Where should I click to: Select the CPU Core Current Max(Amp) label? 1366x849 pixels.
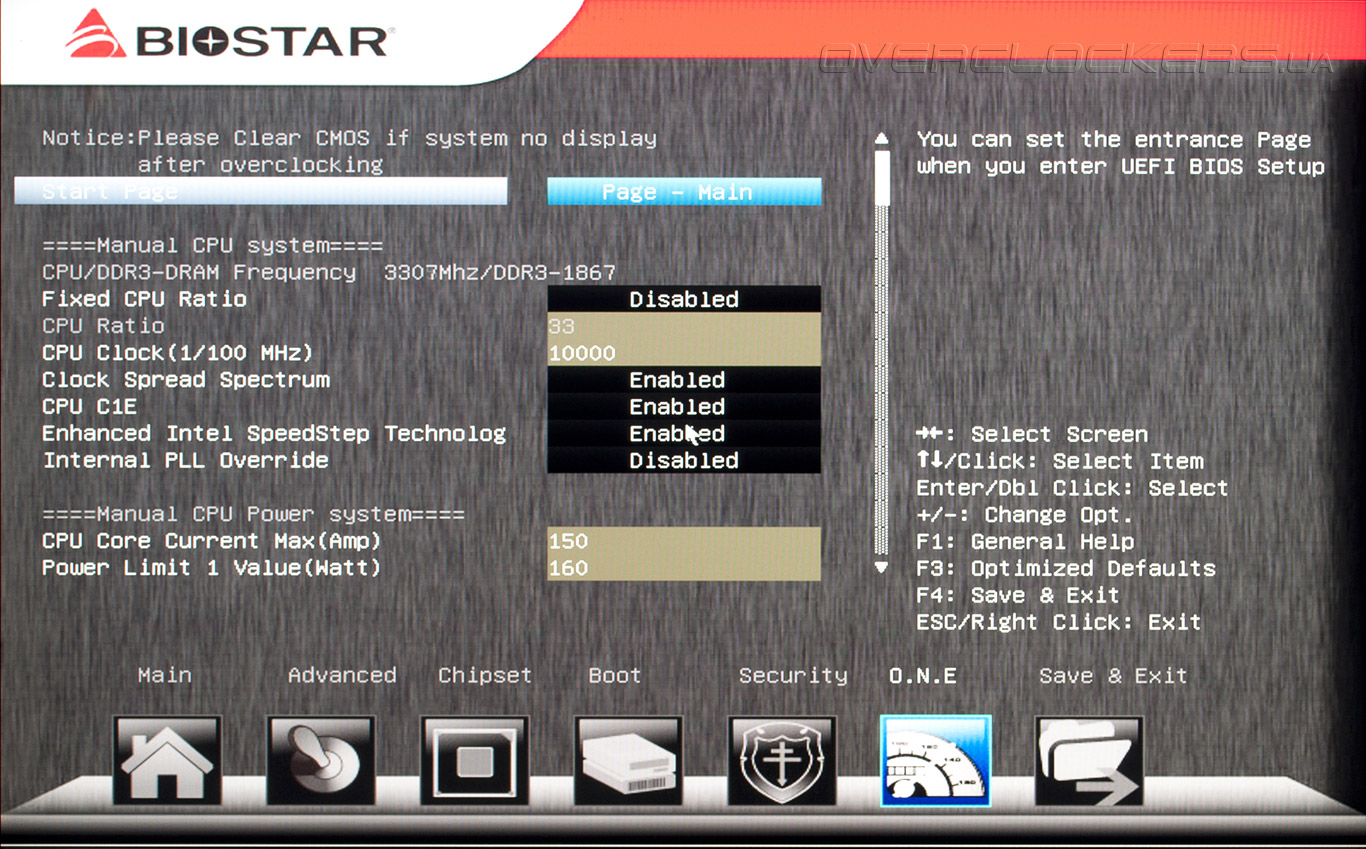click(212, 541)
